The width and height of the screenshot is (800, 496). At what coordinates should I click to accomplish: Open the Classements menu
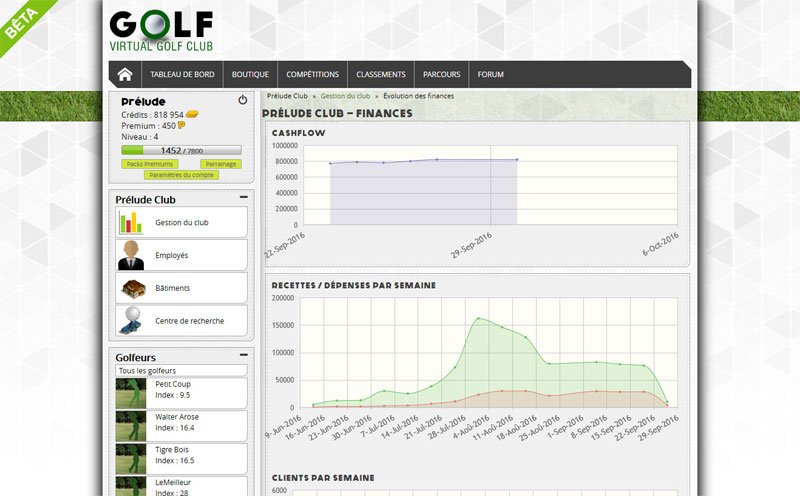pyautogui.click(x=381, y=75)
